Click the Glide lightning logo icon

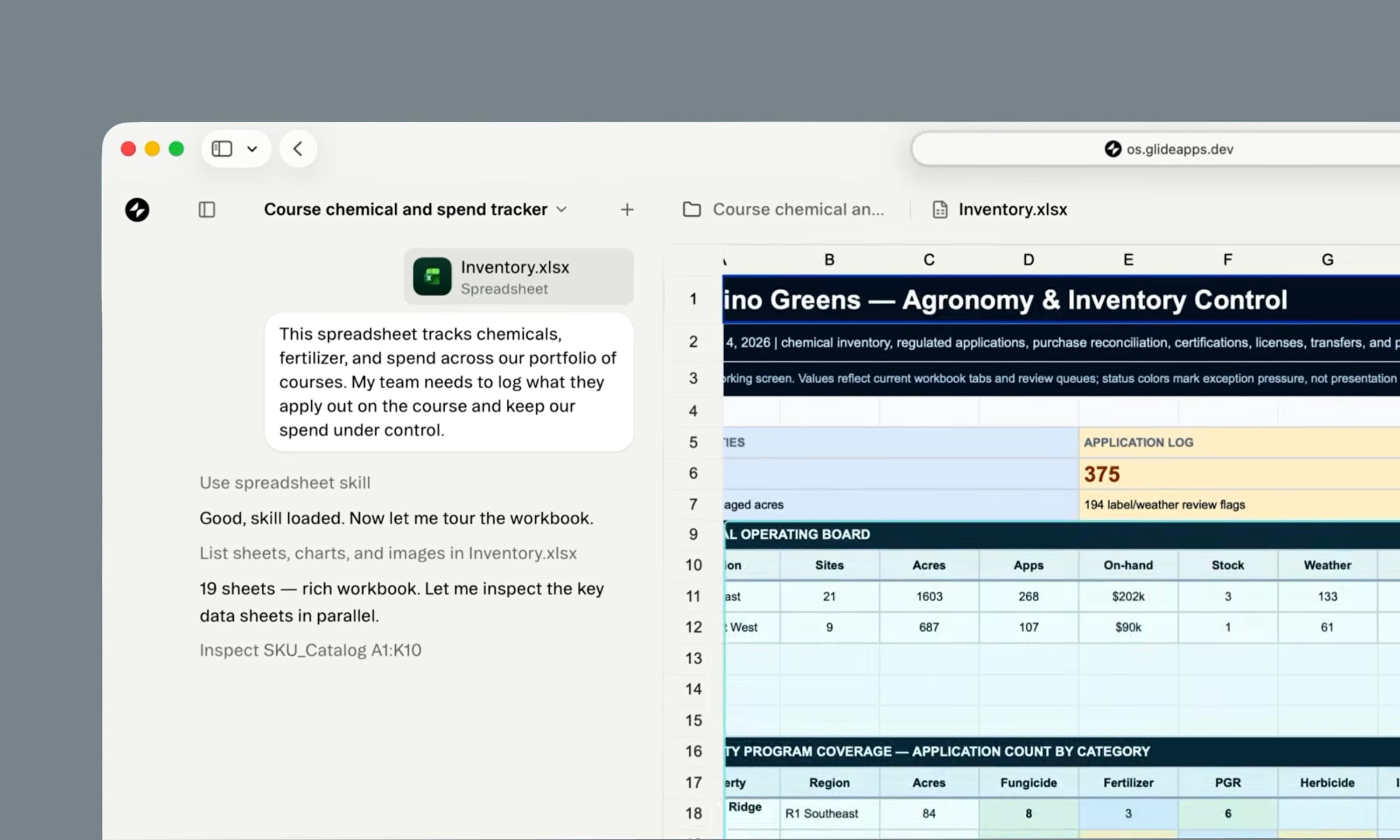click(137, 210)
